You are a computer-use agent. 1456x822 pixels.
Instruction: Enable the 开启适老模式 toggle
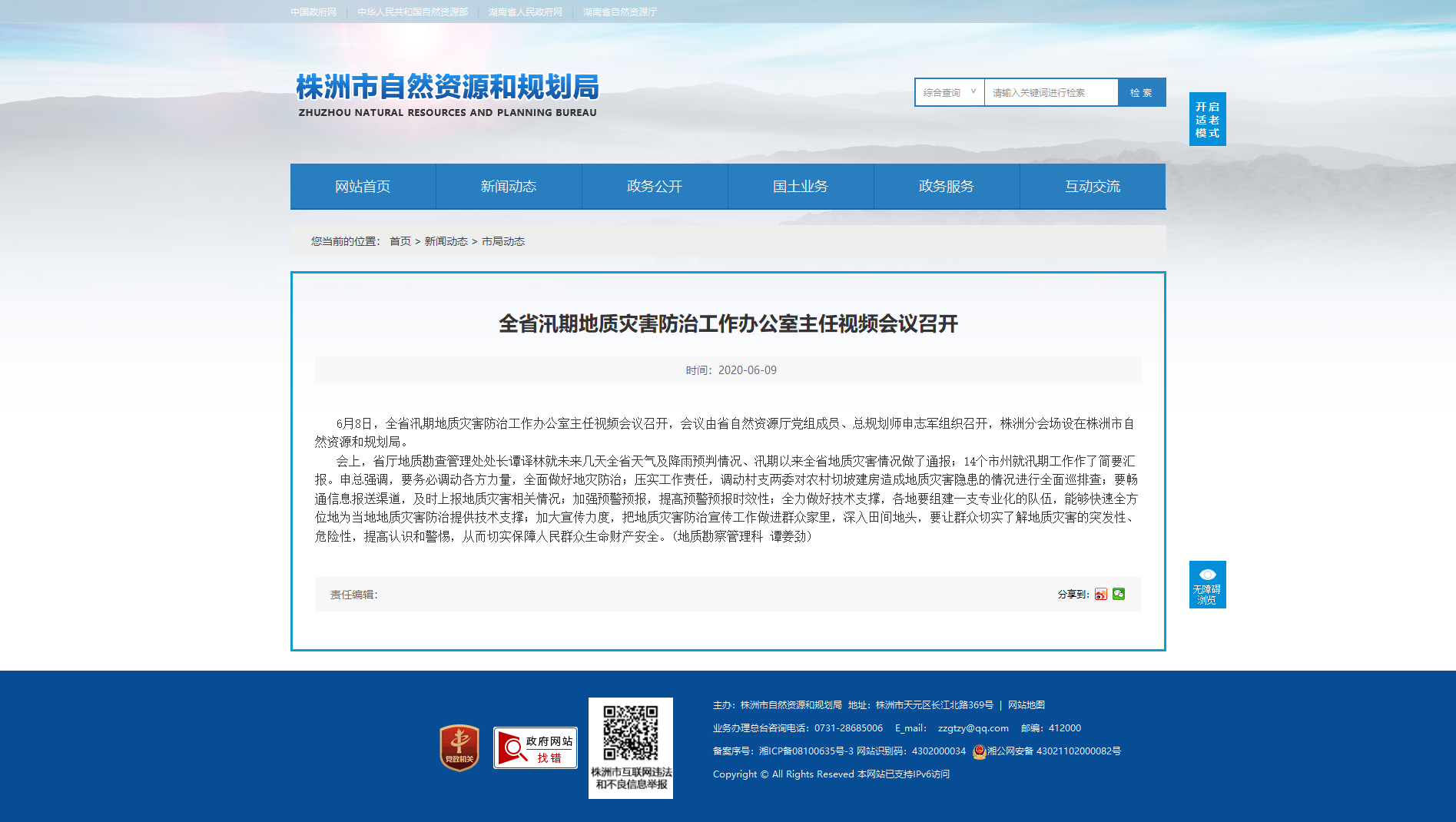click(1208, 119)
